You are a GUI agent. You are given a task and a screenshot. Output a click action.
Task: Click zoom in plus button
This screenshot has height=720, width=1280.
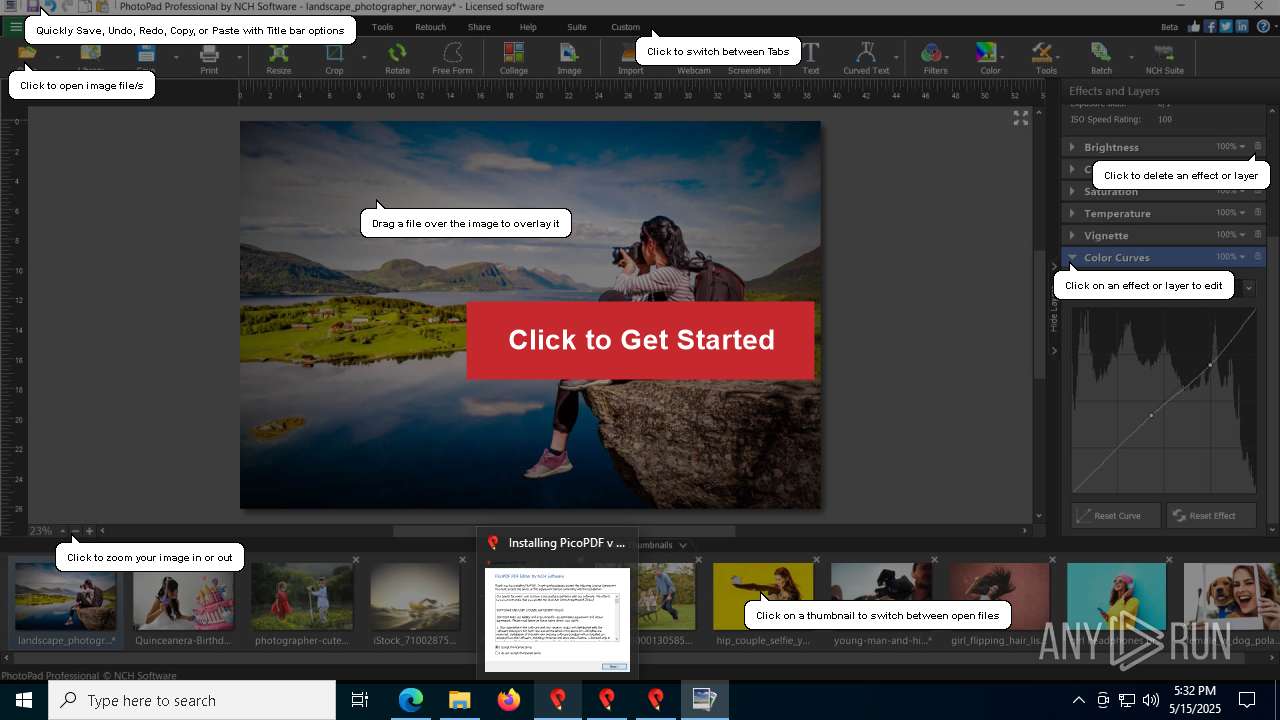[x=89, y=531]
